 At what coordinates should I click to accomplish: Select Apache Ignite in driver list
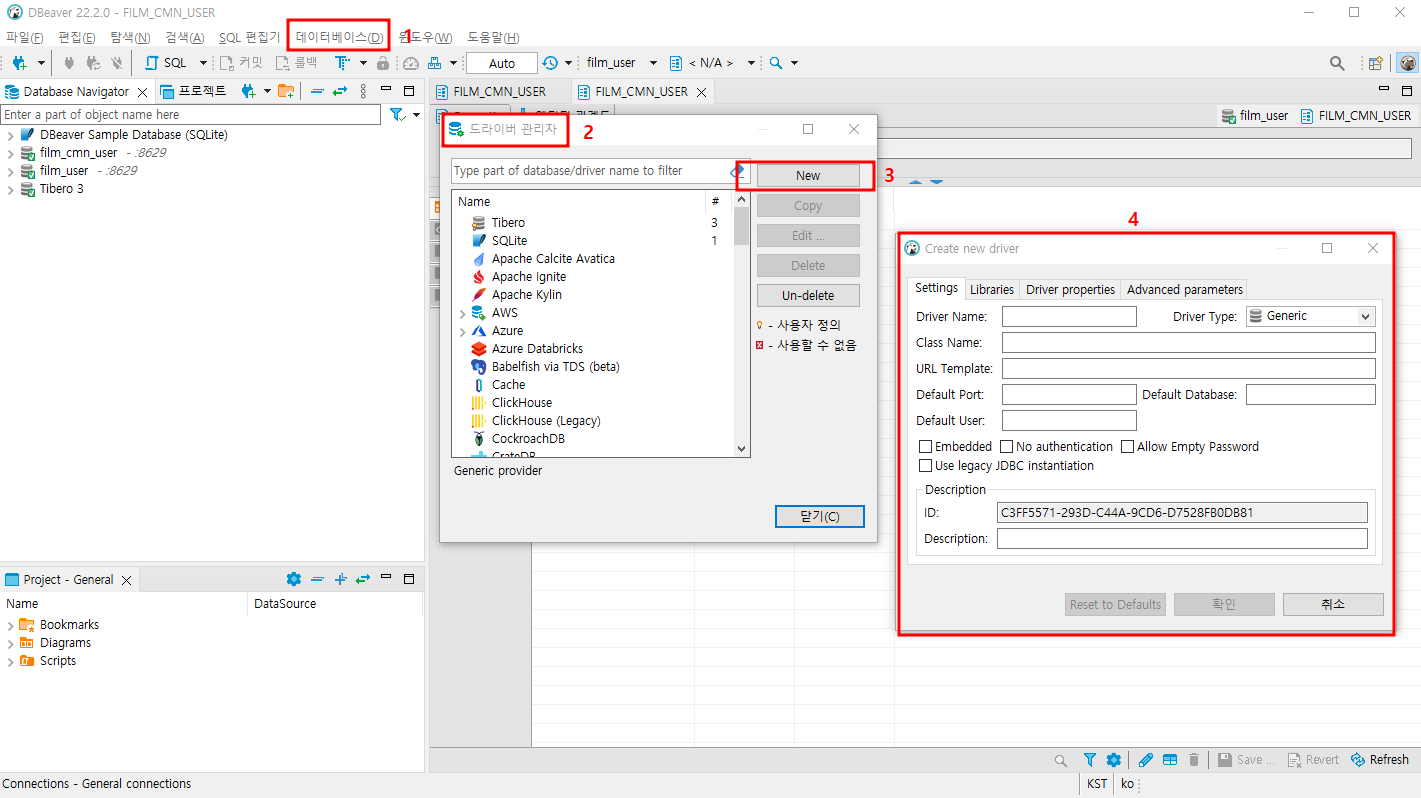pos(528,277)
